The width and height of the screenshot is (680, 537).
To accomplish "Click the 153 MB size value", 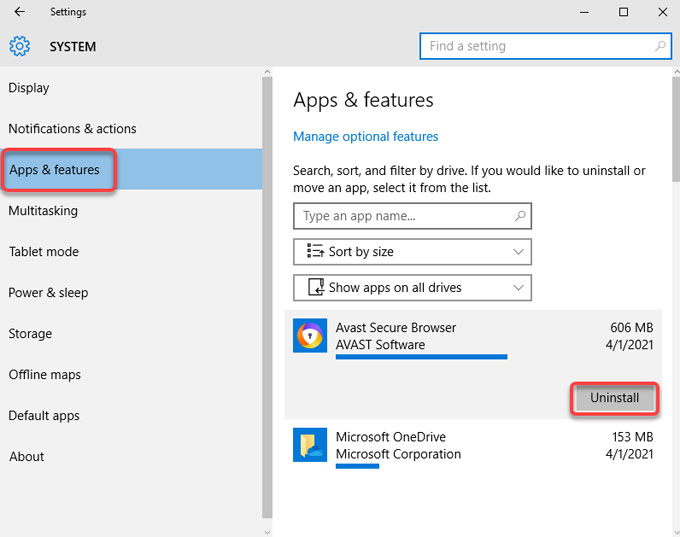I will pos(632,437).
